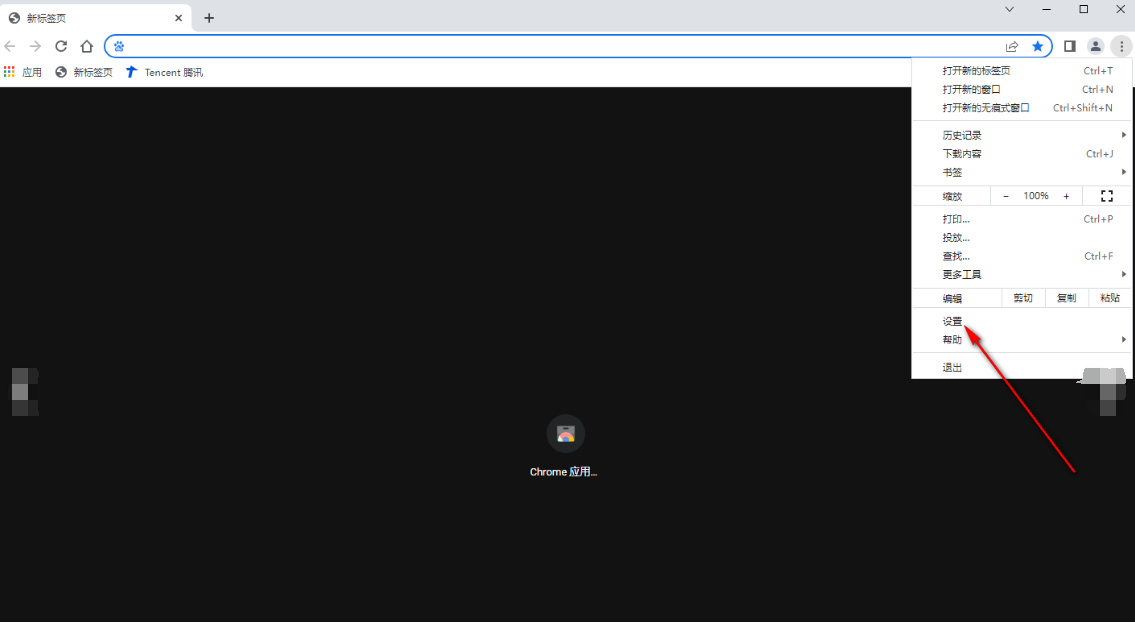Click the user profile avatar icon

[1095, 46]
